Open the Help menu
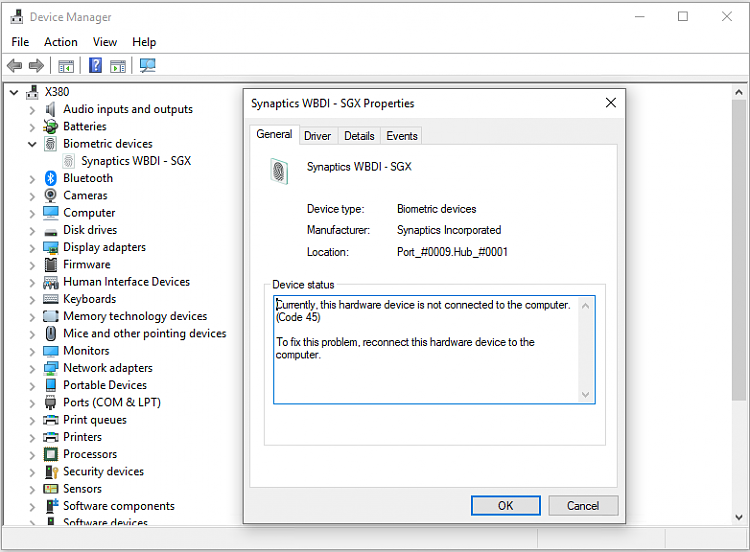 click(144, 42)
